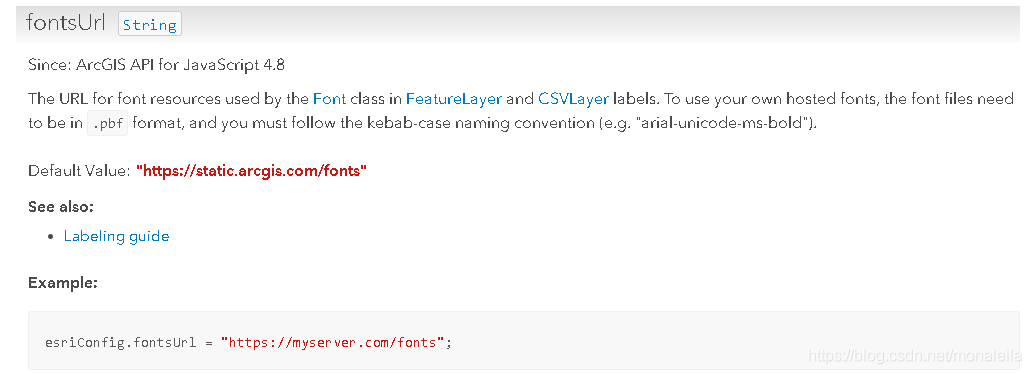Click the .pbf inline code tag
This screenshot has height=374, width=1032.
108,124
